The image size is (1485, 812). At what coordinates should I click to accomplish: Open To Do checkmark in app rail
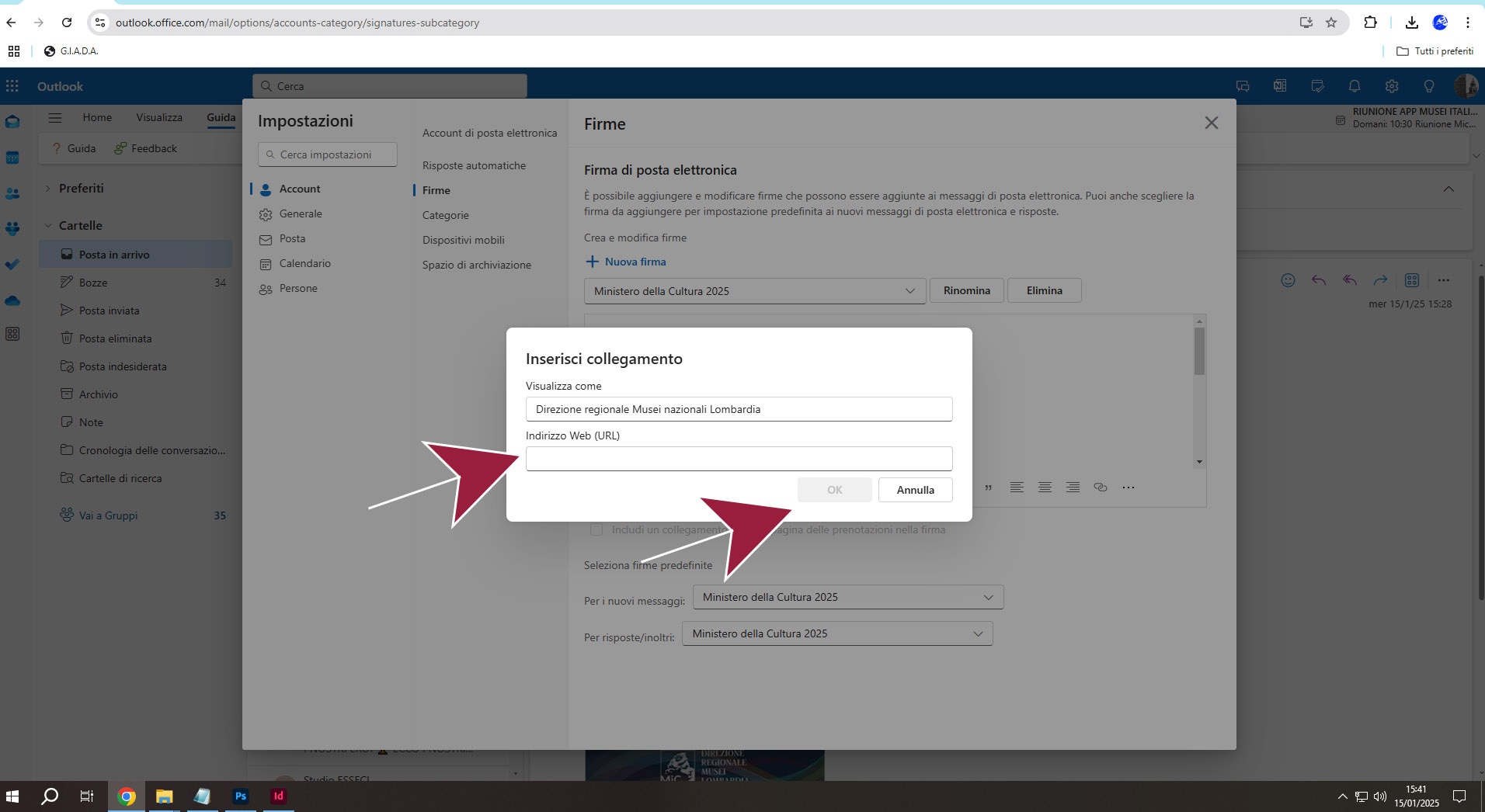click(12, 265)
